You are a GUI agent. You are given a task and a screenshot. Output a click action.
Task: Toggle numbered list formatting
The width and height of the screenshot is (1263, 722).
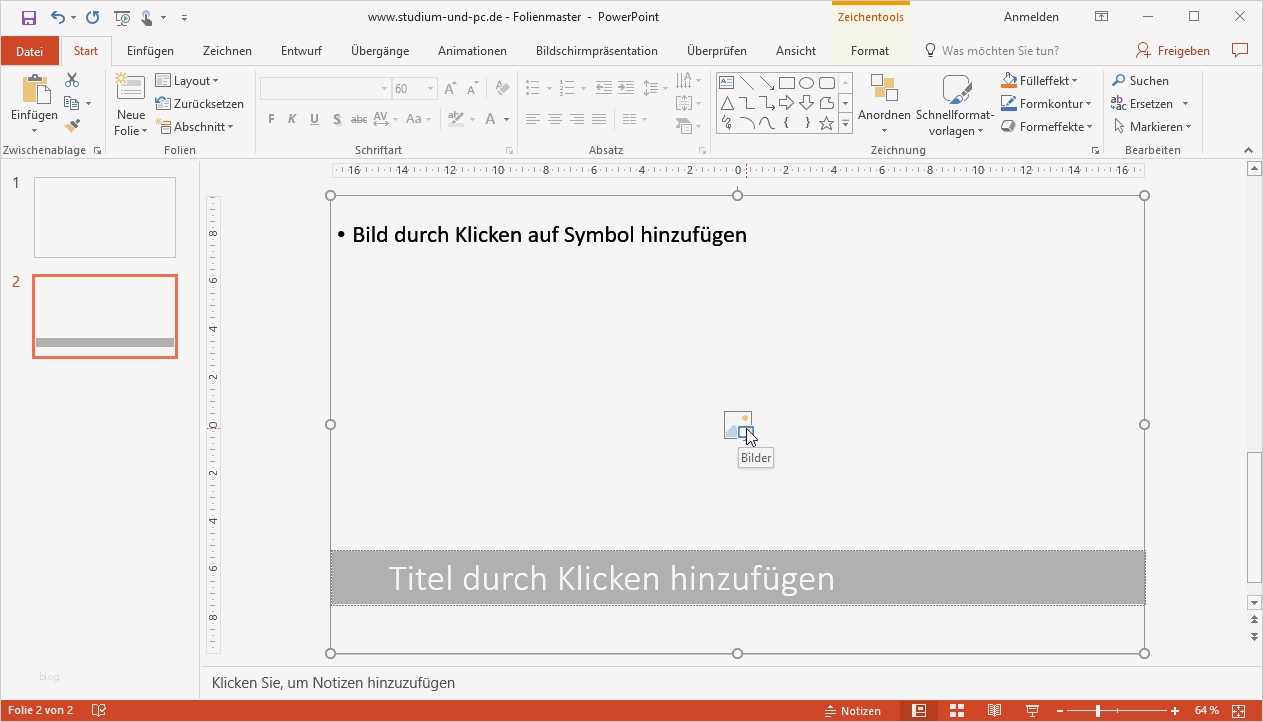[566, 87]
